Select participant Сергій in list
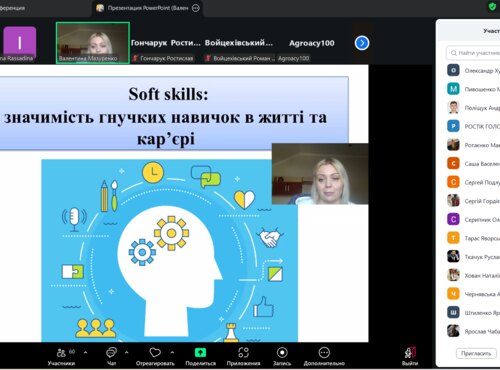This screenshot has height=370, width=500. (x=473, y=201)
